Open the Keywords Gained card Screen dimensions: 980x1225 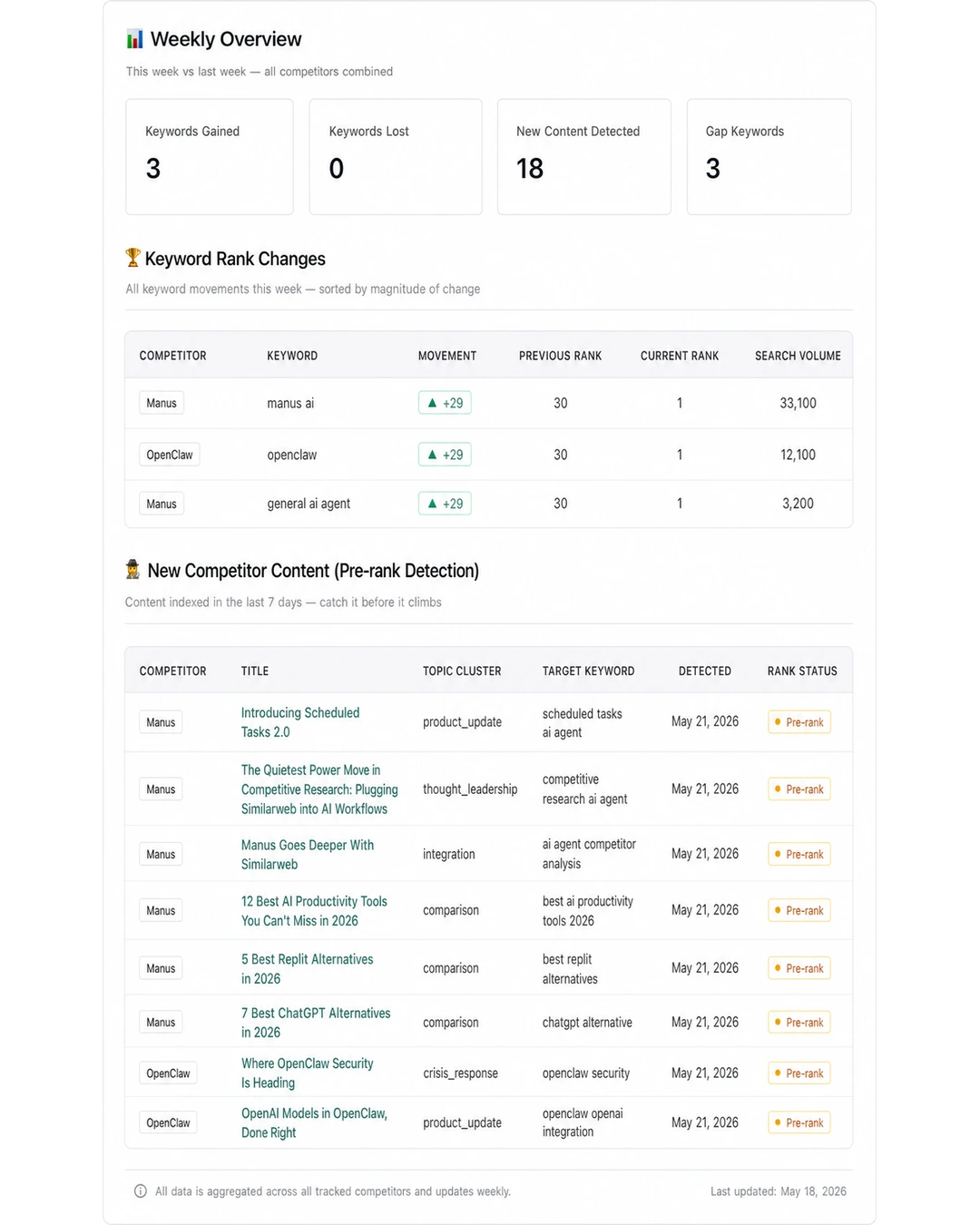tap(210, 157)
